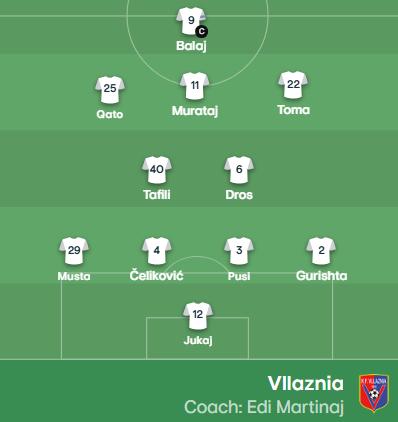Click the Čeliković name label
The image size is (398, 422).
tap(156, 275)
